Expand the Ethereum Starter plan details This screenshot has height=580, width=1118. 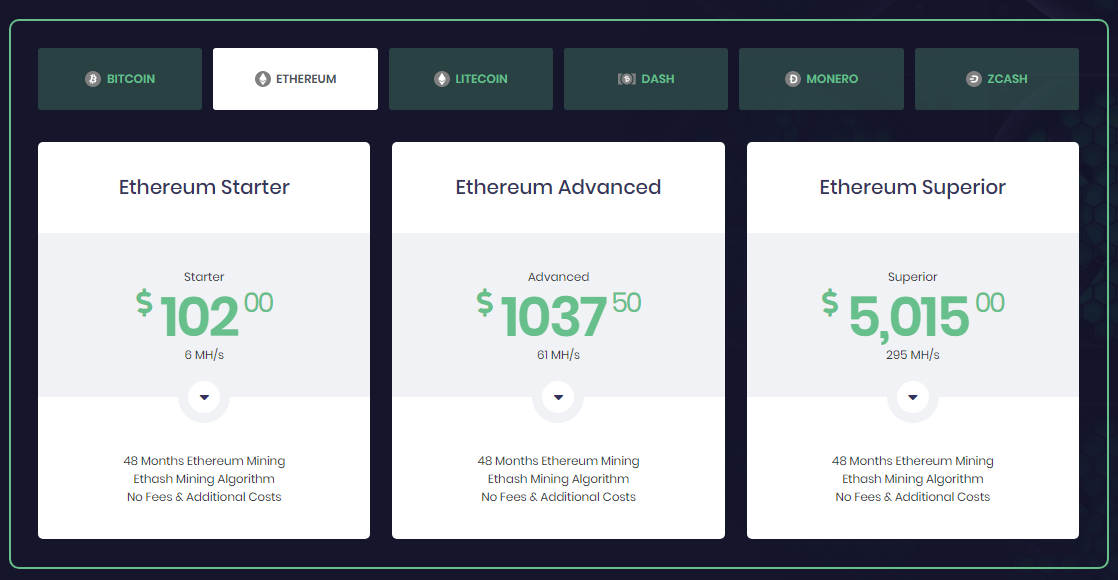204,397
